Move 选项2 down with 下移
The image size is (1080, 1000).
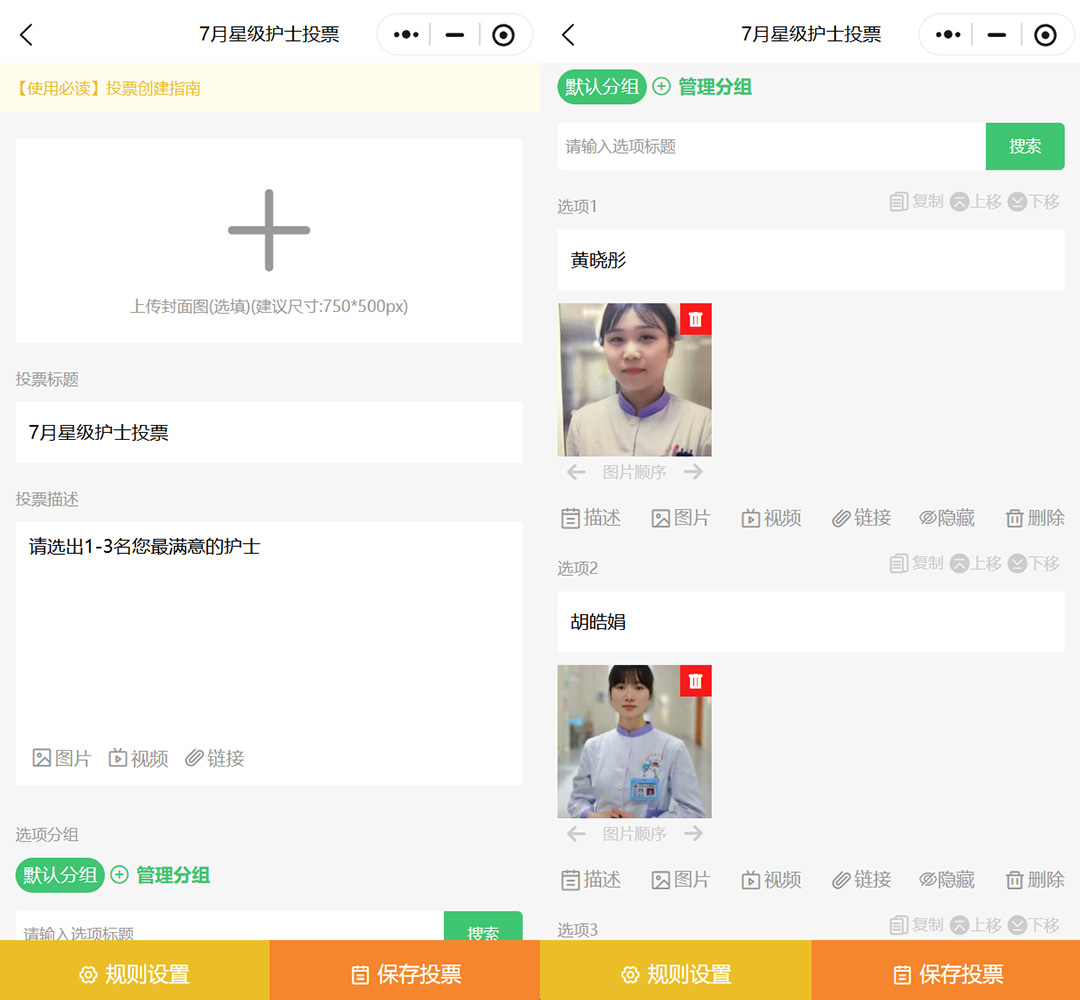pos(1033,563)
